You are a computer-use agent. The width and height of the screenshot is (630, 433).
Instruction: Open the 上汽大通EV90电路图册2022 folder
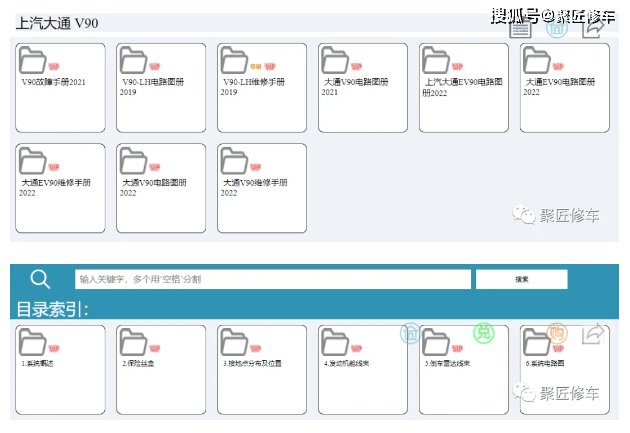coord(464,88)
